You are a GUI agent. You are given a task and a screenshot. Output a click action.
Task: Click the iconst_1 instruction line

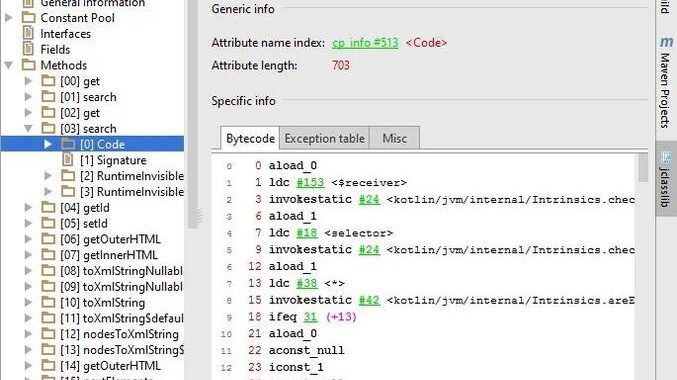pos(296,367)
